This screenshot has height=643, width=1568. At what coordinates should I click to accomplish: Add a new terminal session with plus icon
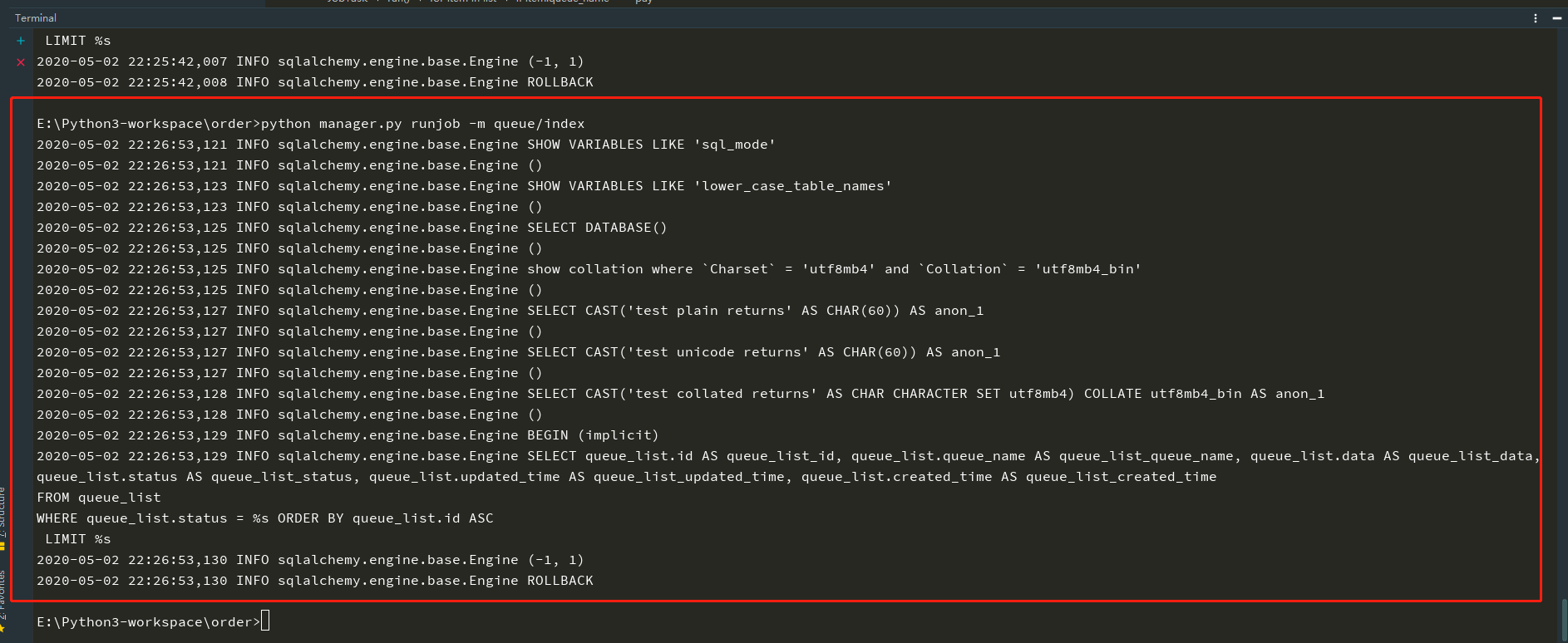[x=21, y=40]
